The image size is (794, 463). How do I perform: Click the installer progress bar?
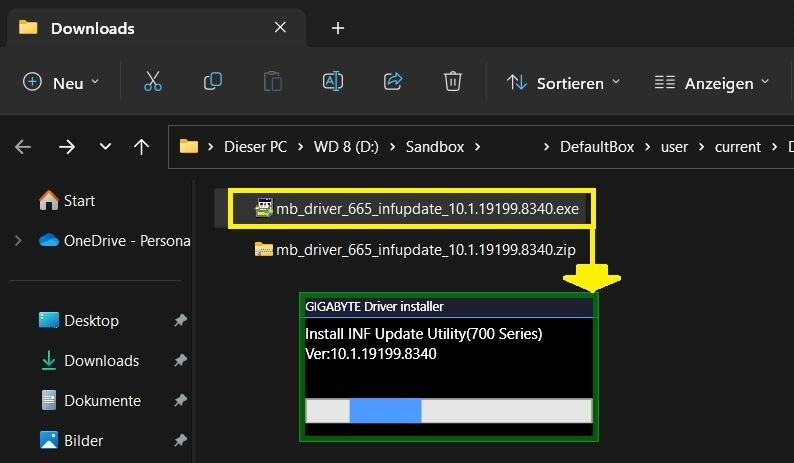click(449, 411)
